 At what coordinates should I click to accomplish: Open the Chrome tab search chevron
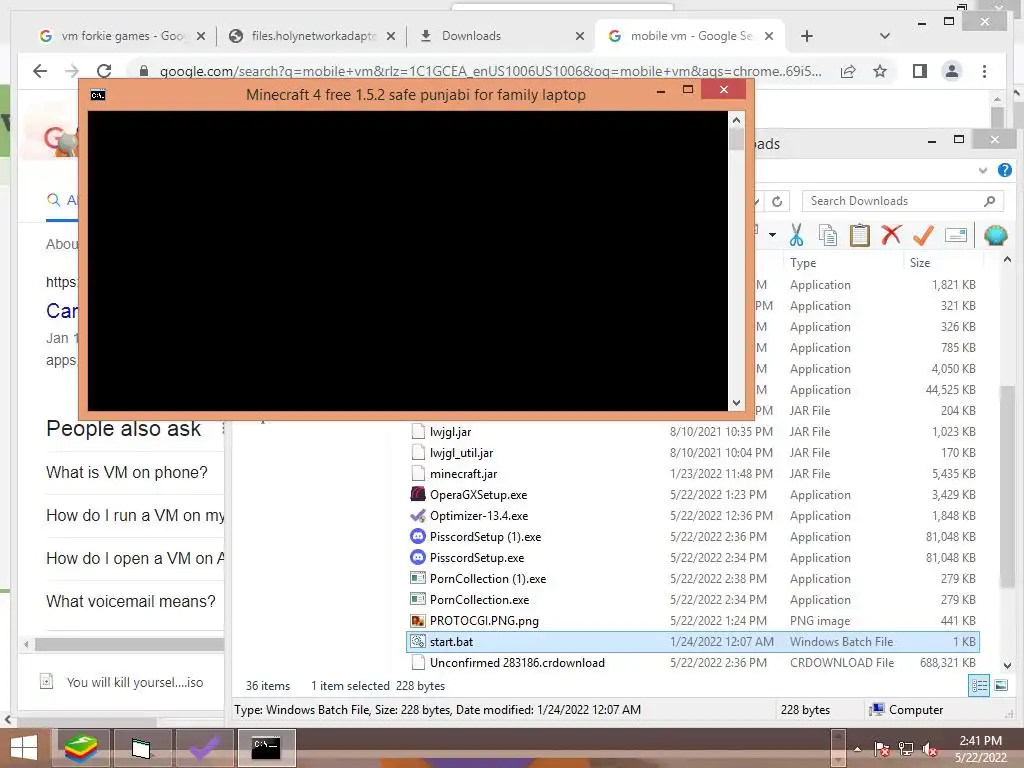coord(884,36)
